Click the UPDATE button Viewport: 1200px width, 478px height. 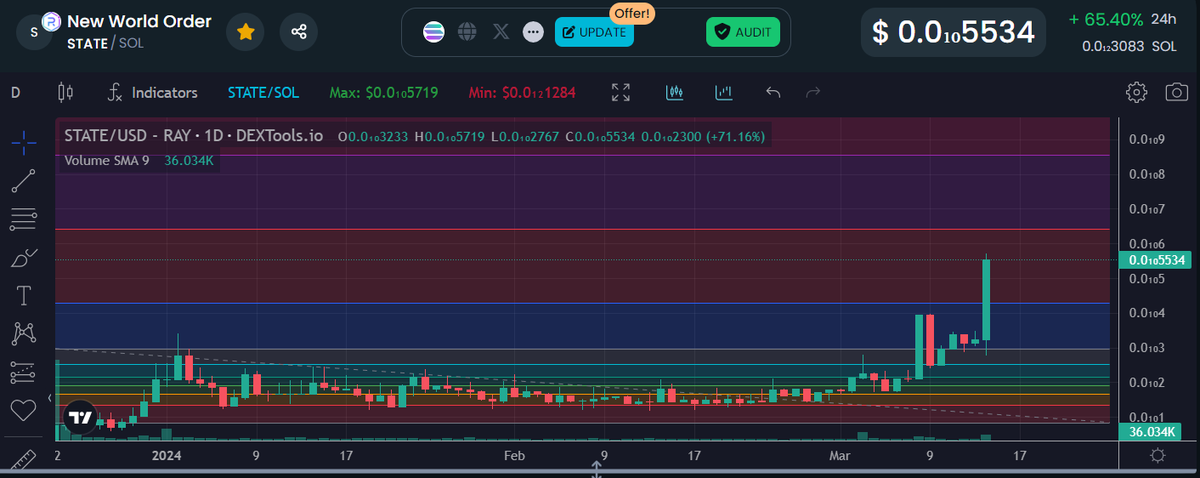pos(594,32)
